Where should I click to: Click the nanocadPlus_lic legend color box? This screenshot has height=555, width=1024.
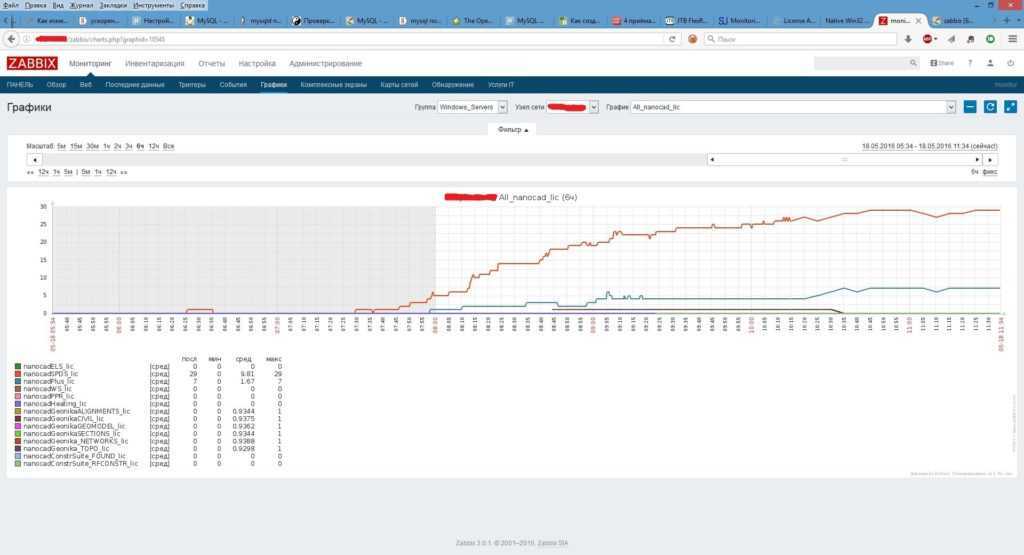[x=18, y=381]
